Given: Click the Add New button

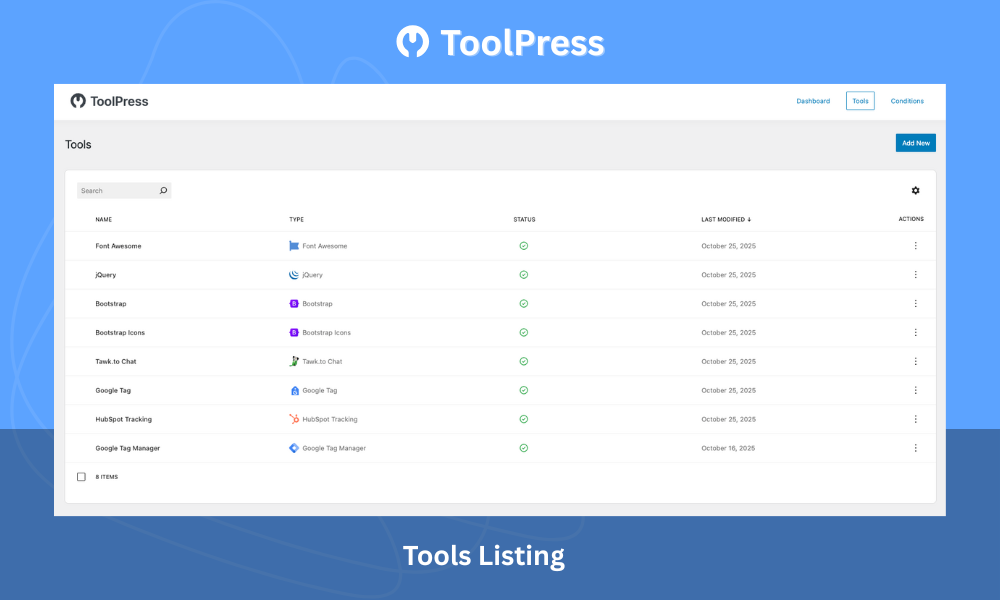Looking at the screenshot, I should click(915, 142).
